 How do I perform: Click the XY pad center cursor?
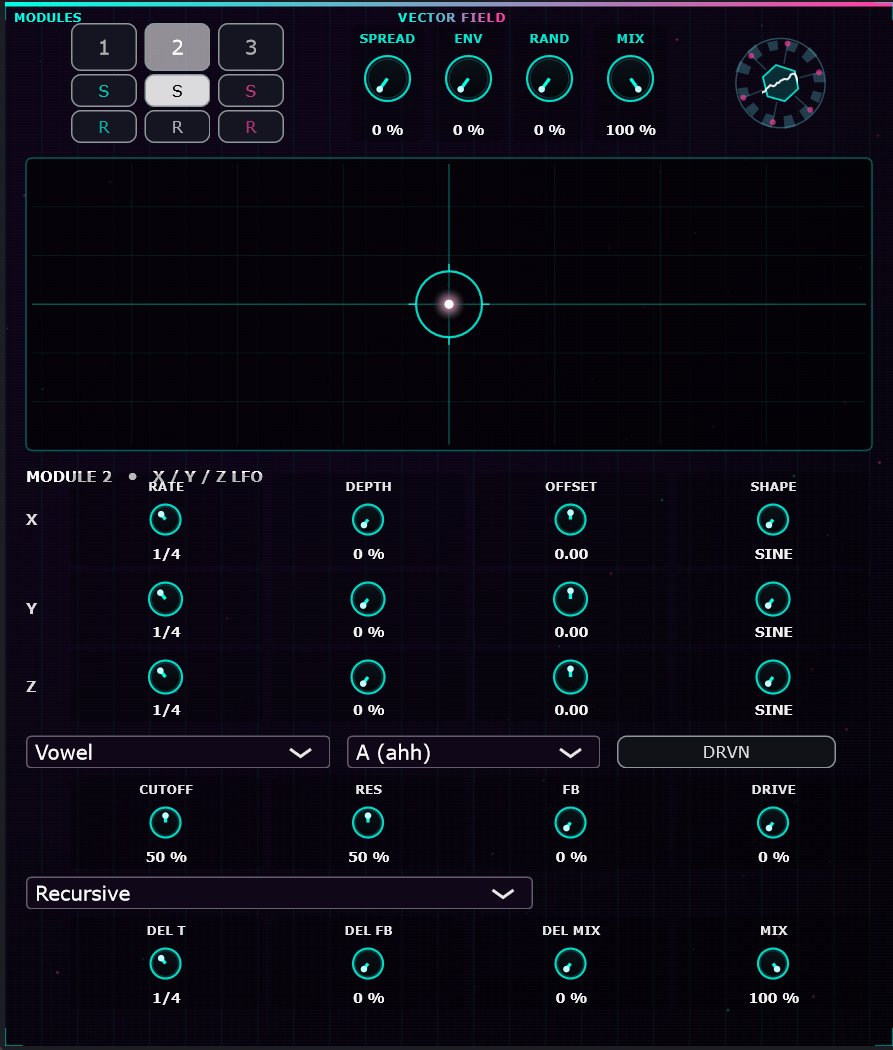pos(449,304)
